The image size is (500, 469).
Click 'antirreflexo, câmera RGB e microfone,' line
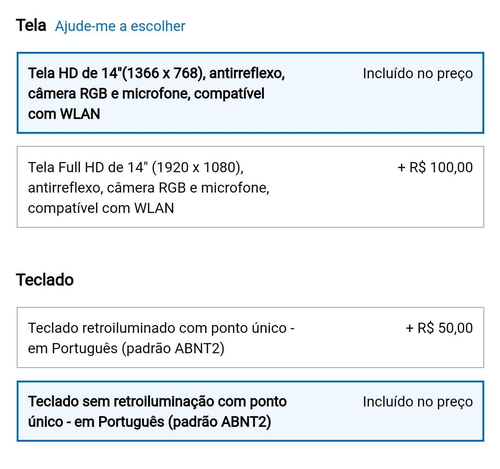pos(149,188)
